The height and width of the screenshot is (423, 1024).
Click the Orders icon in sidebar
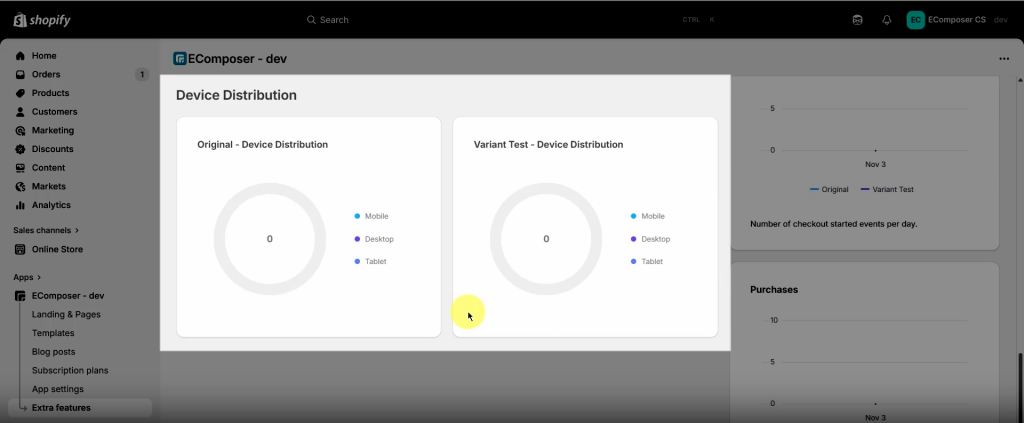tap(20, 74)
